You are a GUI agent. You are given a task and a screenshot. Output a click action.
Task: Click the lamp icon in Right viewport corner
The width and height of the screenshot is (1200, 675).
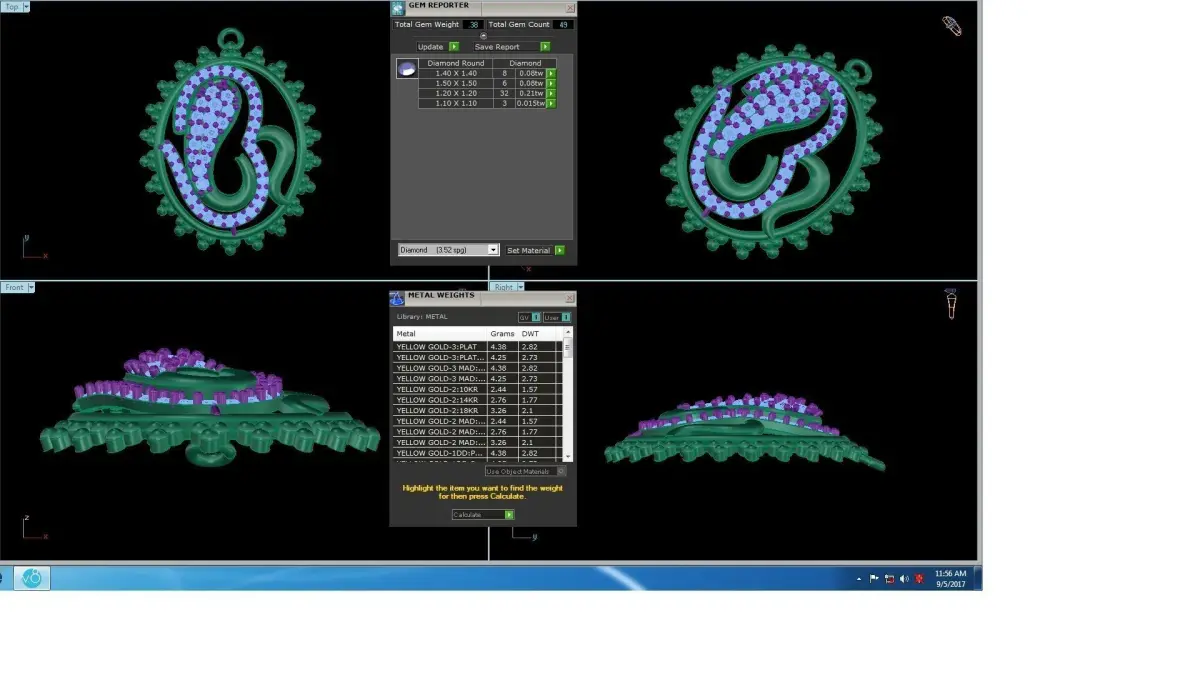coord(952,303)
